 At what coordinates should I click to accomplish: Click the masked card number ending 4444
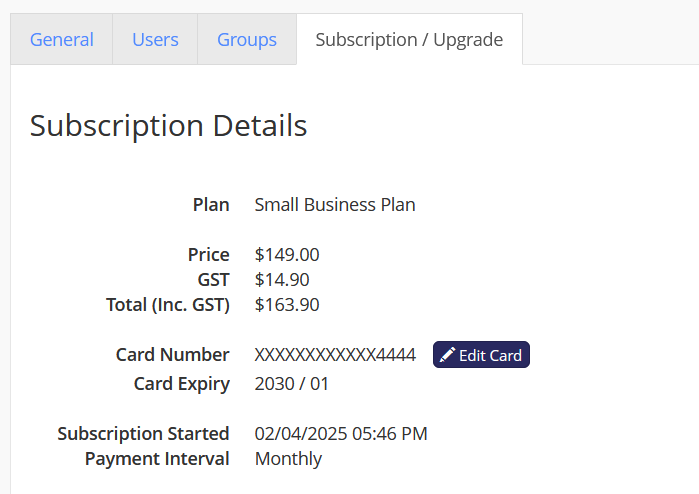point(335,355)
